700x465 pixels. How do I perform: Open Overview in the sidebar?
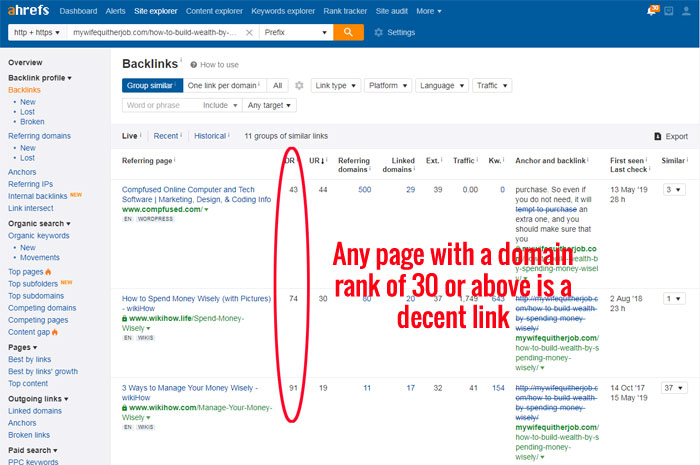[25, 62]
